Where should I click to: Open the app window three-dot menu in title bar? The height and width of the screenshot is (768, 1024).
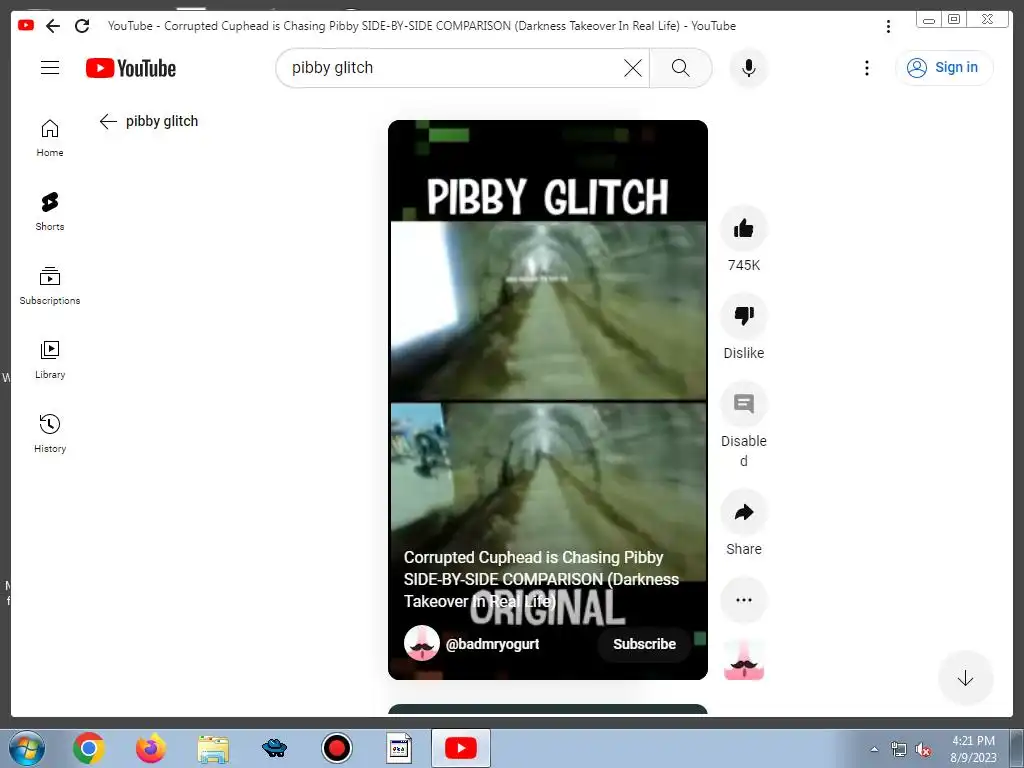pyautogui.click(x=888, y=26)
